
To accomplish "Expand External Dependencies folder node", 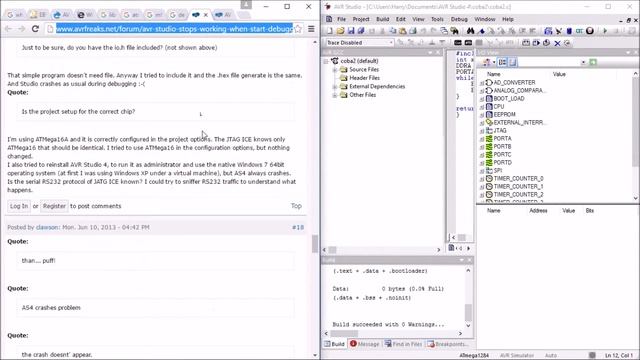I will pyautogui.click(x=335, y=87).
